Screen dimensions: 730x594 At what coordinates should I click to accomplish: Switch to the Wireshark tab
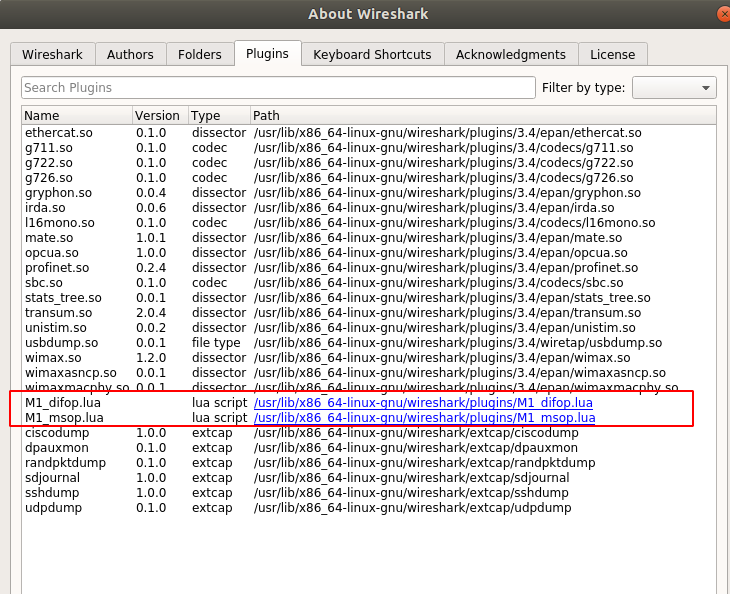point(53,54)
